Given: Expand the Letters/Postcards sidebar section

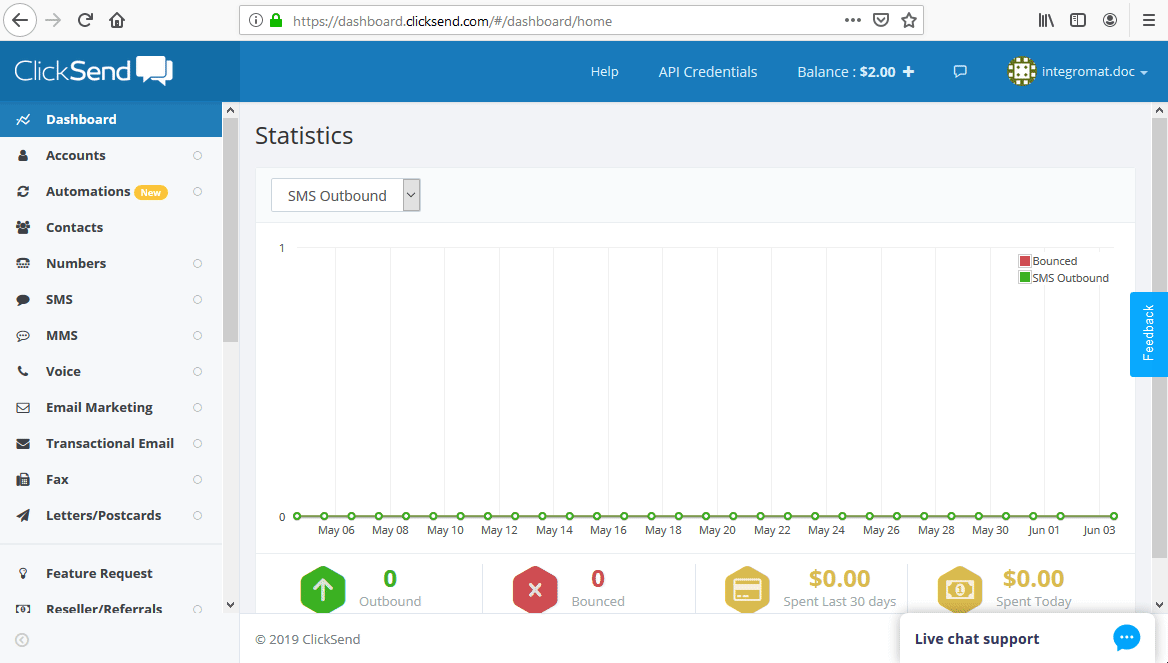Looking at the screenshot, I should (x=197, y=516).
